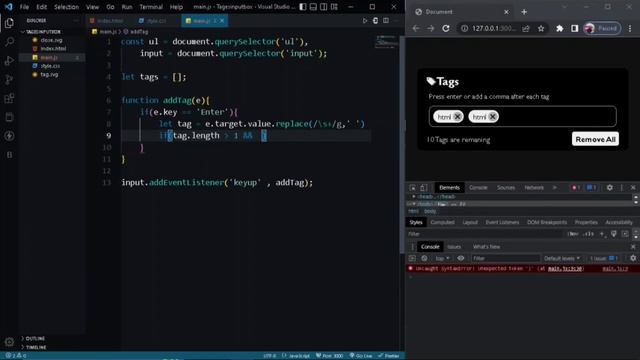Viewport: 640px width, 360px height.
Task: Open the File menu
Action: tap(24, 7)
